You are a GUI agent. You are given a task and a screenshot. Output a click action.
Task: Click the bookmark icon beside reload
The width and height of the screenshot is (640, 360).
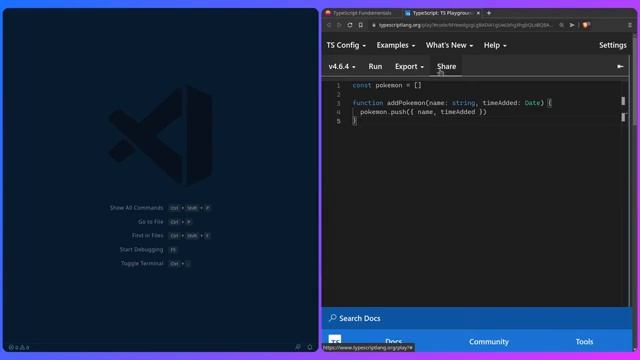tap(361, 25)
